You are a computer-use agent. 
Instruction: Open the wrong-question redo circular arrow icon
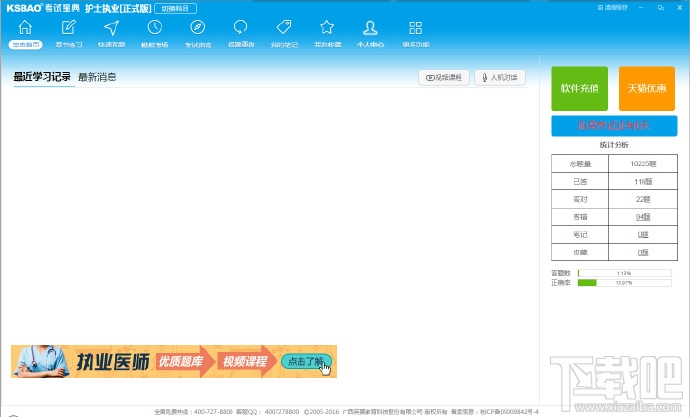coord(241,27)
